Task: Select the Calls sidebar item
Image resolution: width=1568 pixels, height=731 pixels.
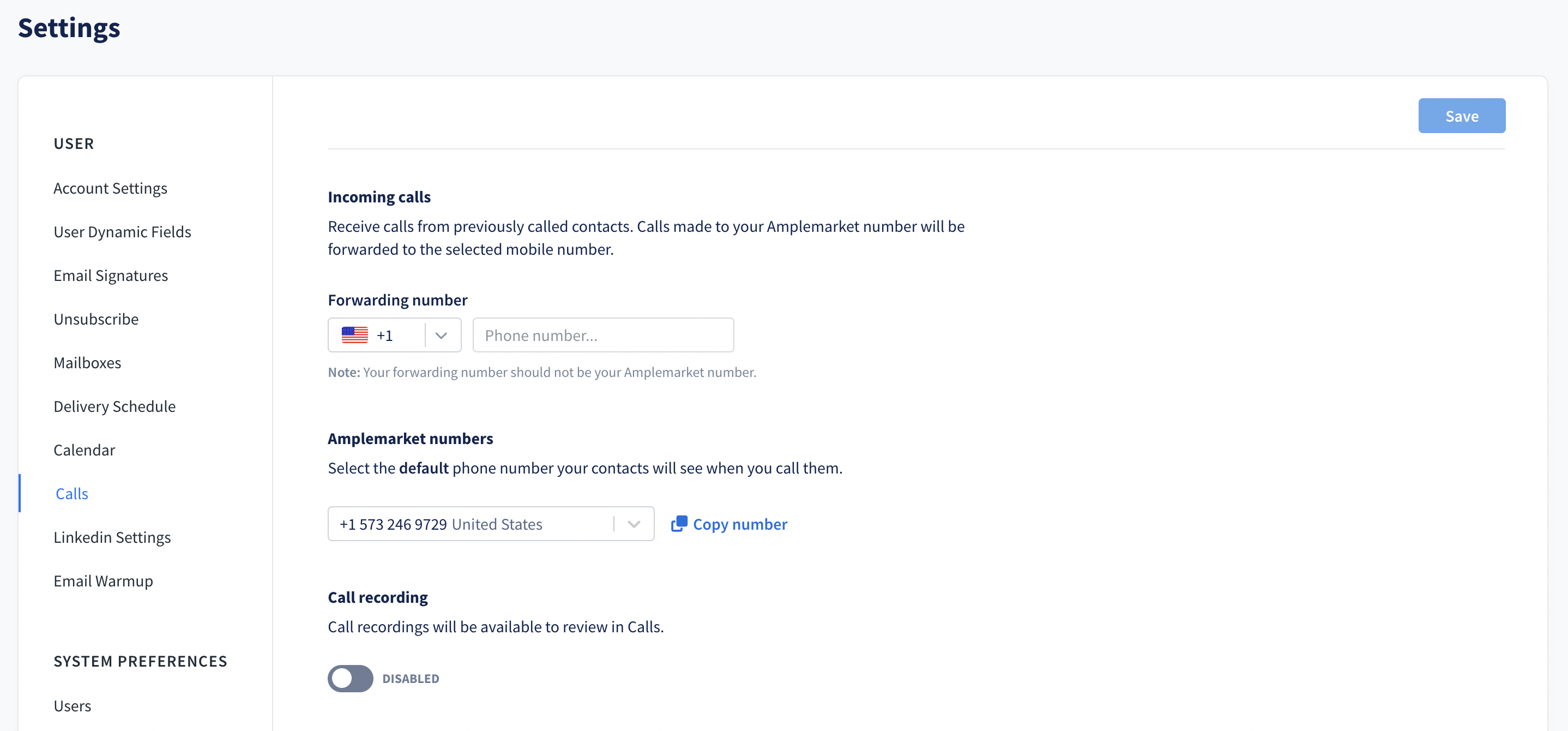Action: (72, 493)
